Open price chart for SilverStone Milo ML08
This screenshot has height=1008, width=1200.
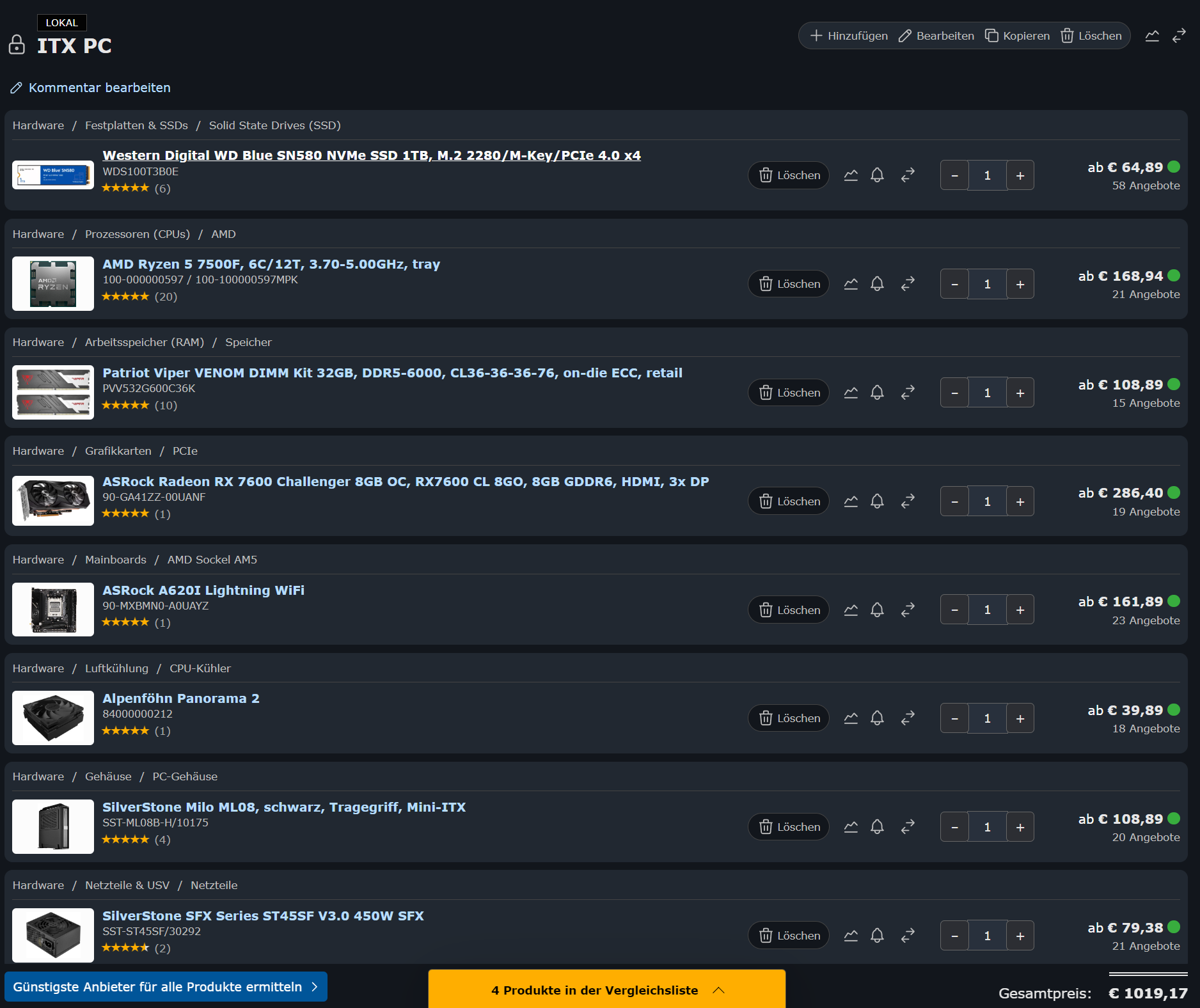[x=850, y=827]
